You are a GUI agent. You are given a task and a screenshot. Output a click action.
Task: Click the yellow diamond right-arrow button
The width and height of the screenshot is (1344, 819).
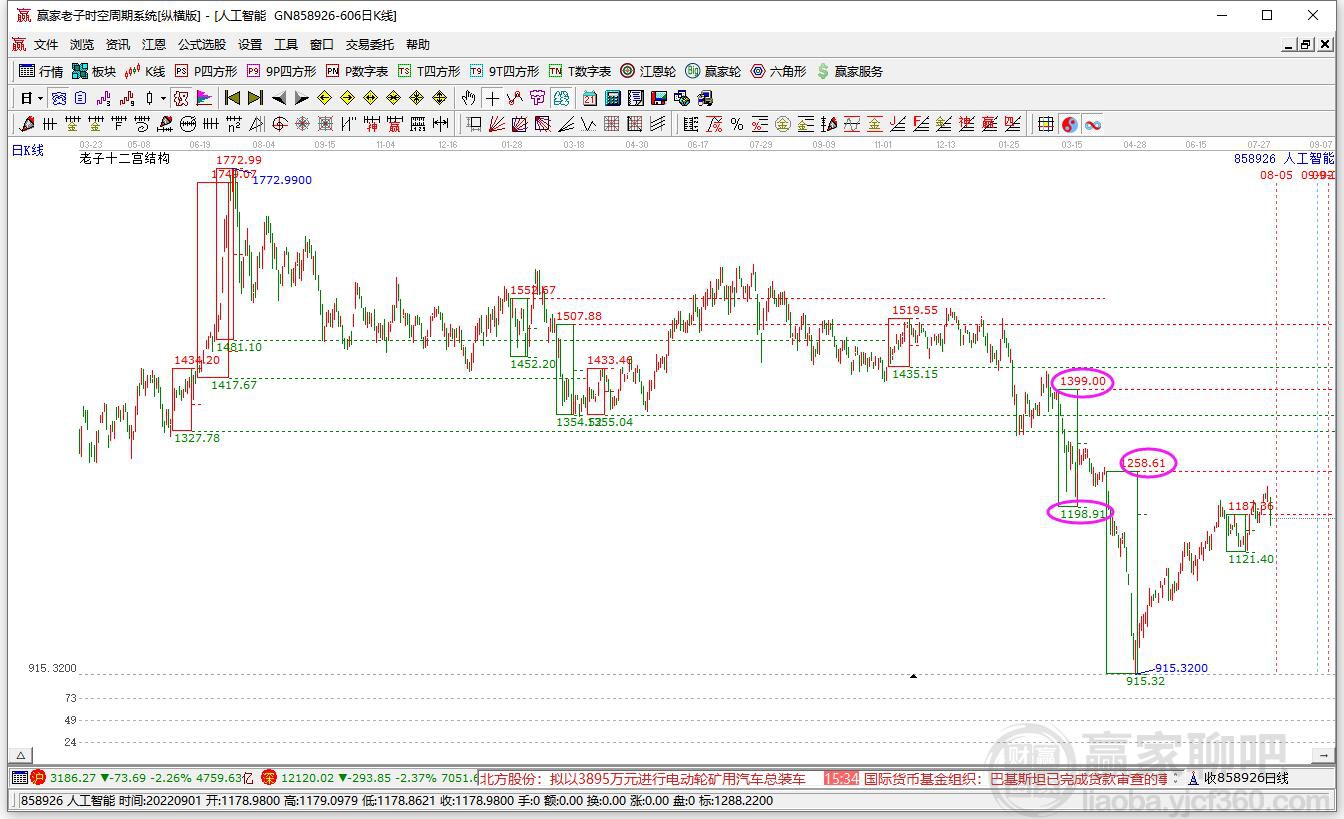pyautogui.click(x=347, y=98)
